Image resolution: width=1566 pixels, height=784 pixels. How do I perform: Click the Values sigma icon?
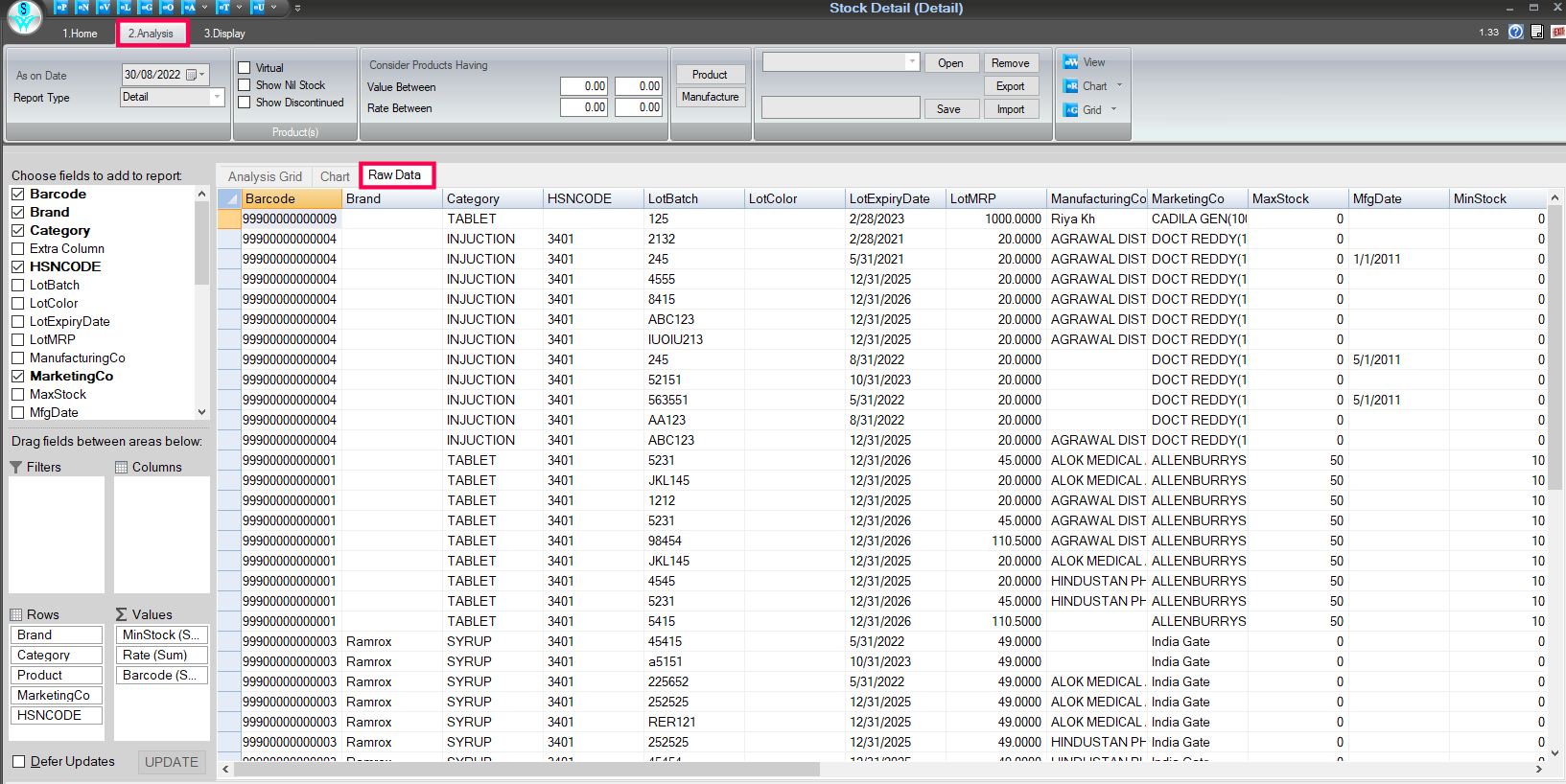point(121,614)
